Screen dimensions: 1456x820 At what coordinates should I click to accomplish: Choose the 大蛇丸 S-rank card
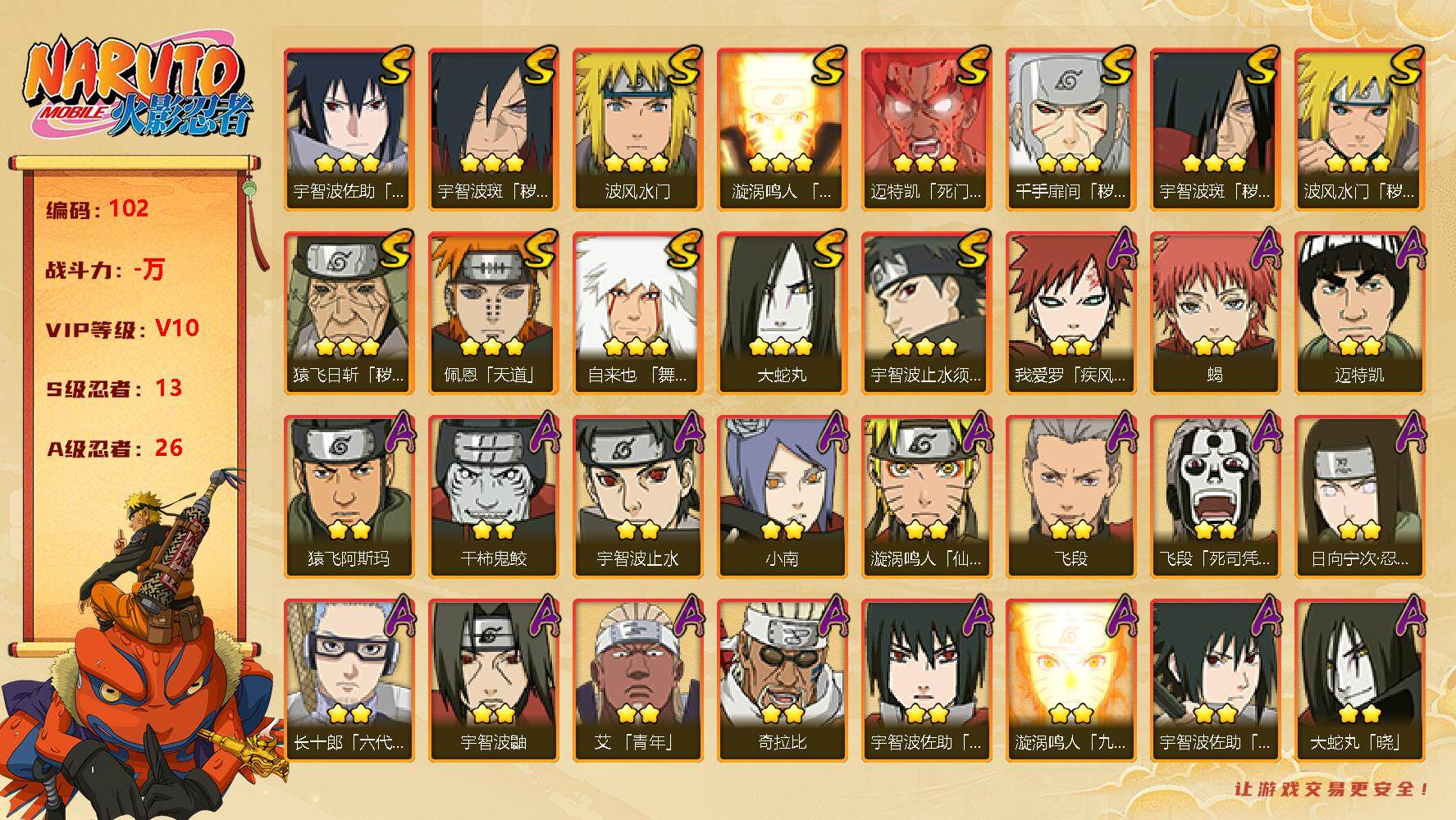pos(782,312)
